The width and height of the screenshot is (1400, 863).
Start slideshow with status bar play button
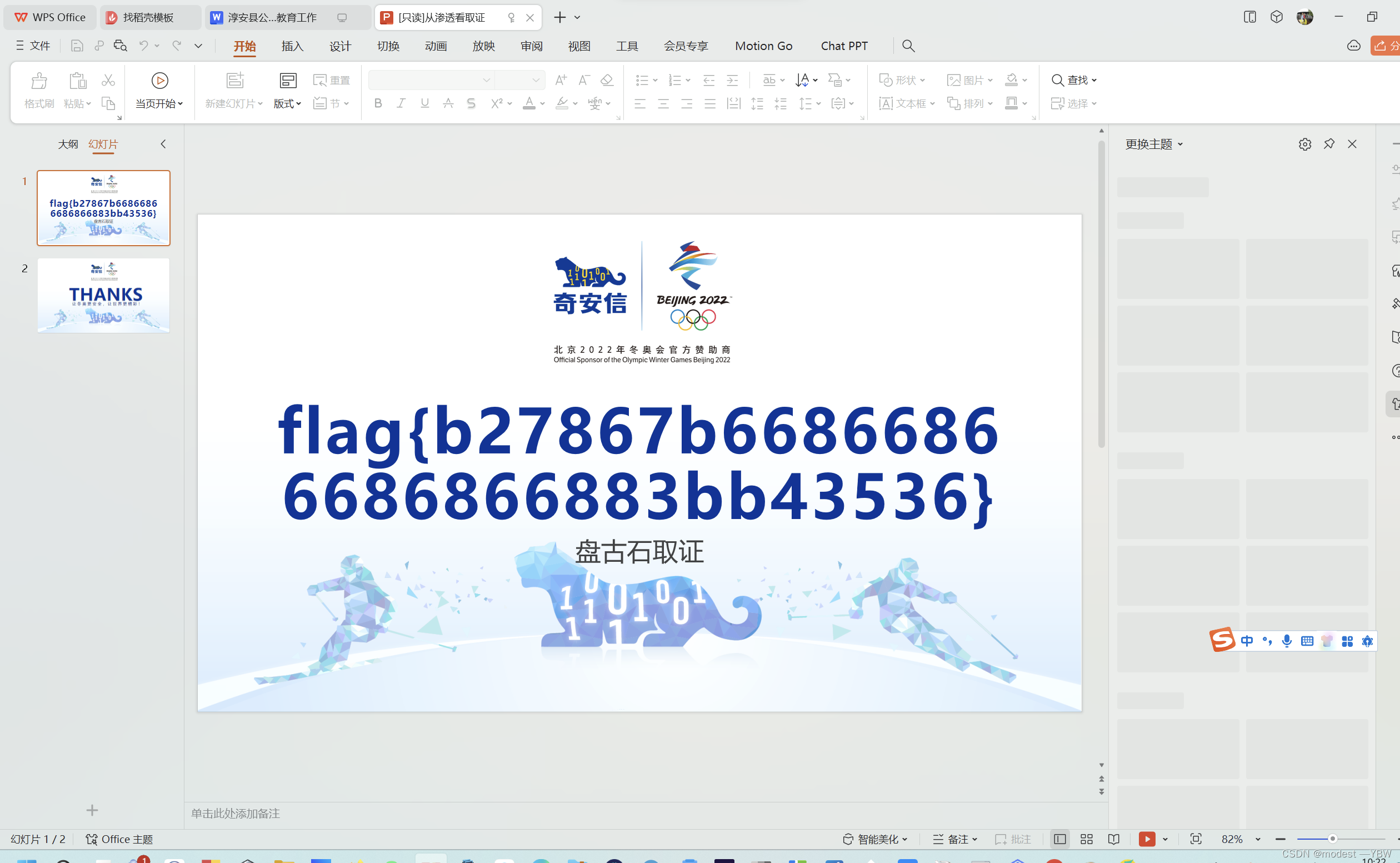coord(1147,839)
